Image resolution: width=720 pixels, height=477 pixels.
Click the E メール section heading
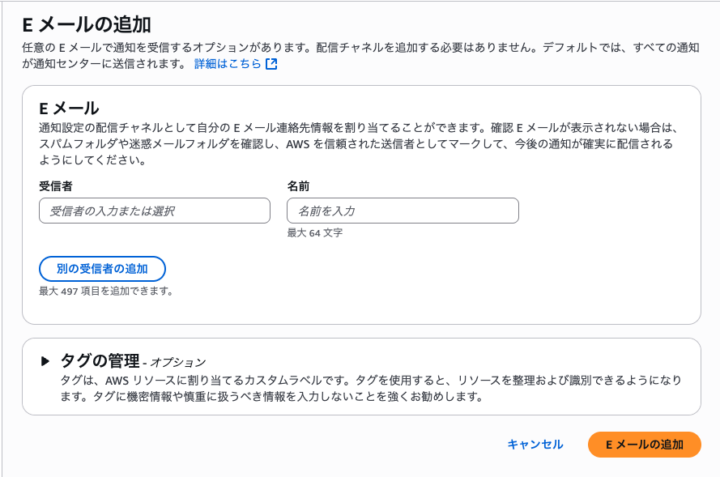pos(69,109)
